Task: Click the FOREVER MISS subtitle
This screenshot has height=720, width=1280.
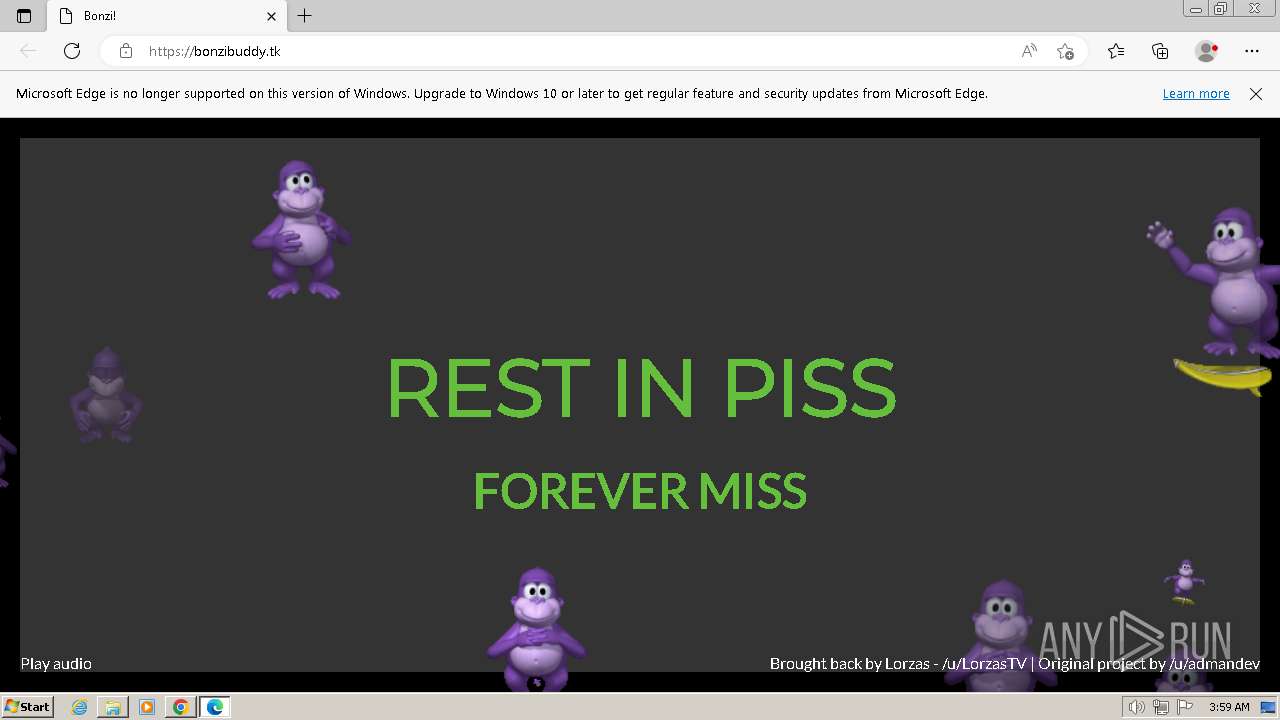Action: (x=640, y=491)
